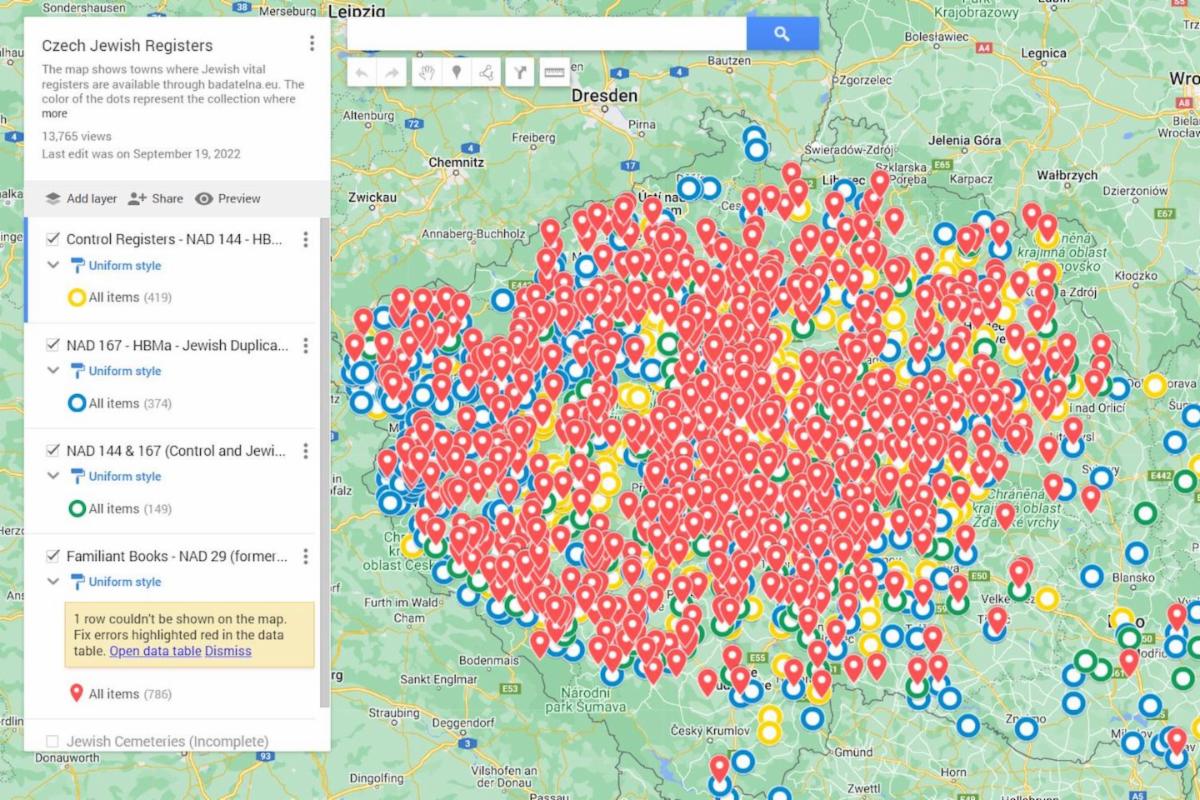Collapse the Familiant Books layer chevron
This screenshot has width=1200, height=800.
point(53,582)
